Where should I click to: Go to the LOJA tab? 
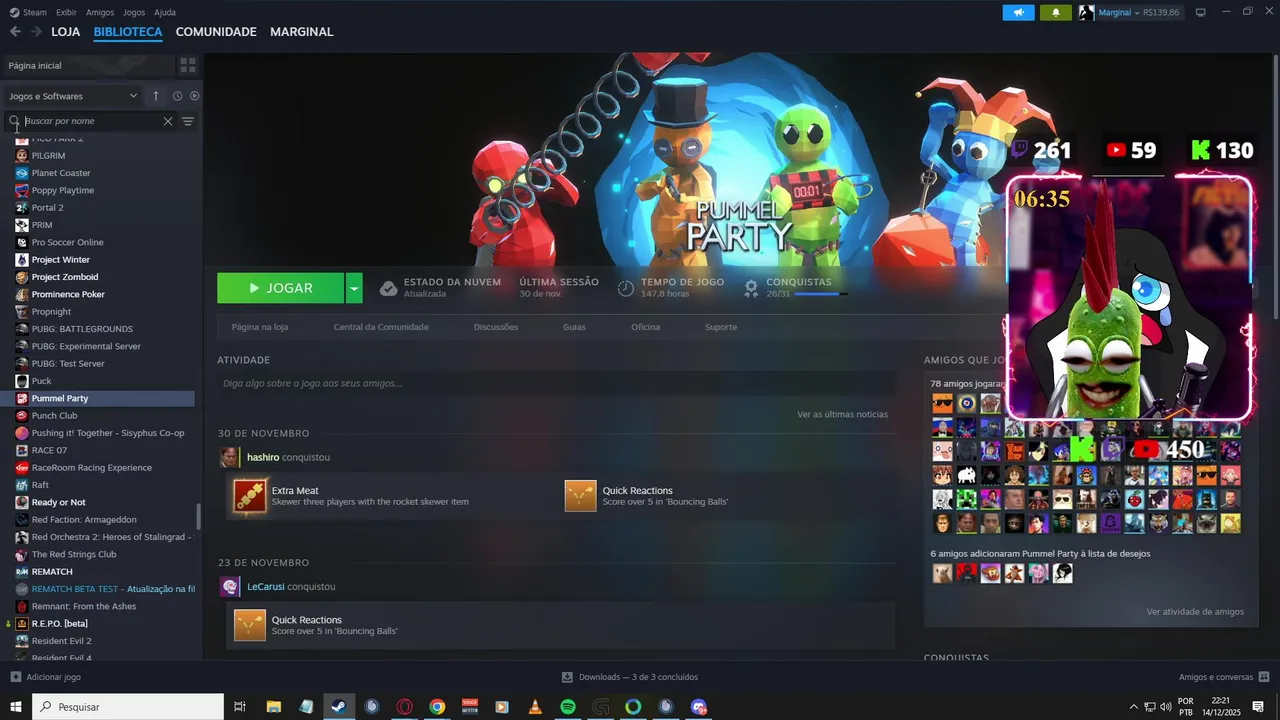point(66,32)
